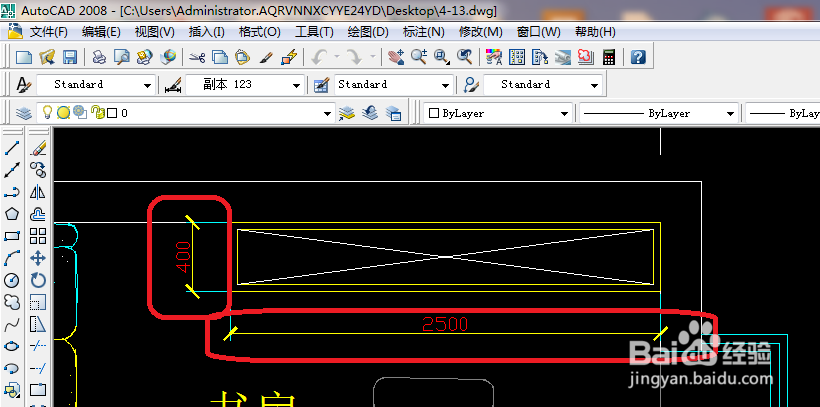Screen dimensions: 820x407
Task: Open a drawing file with Open icon
Action: click(x=47, y=57)
